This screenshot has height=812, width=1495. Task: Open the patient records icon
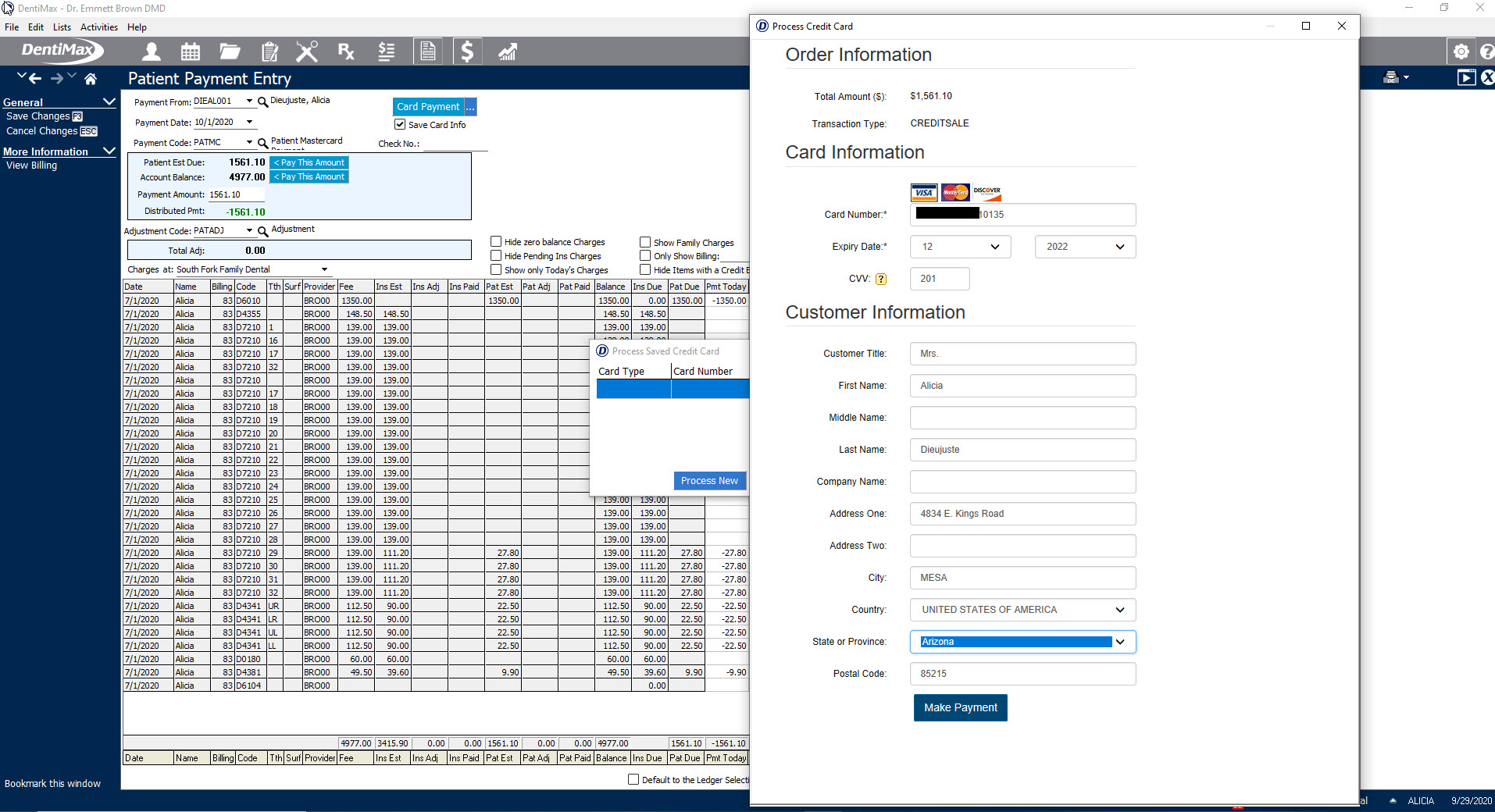tap(151, 51)
